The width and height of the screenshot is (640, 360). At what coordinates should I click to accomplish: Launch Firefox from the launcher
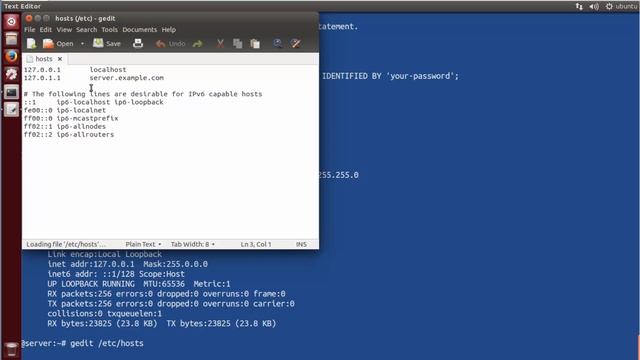pyautogui.click(x=11, y=56)
